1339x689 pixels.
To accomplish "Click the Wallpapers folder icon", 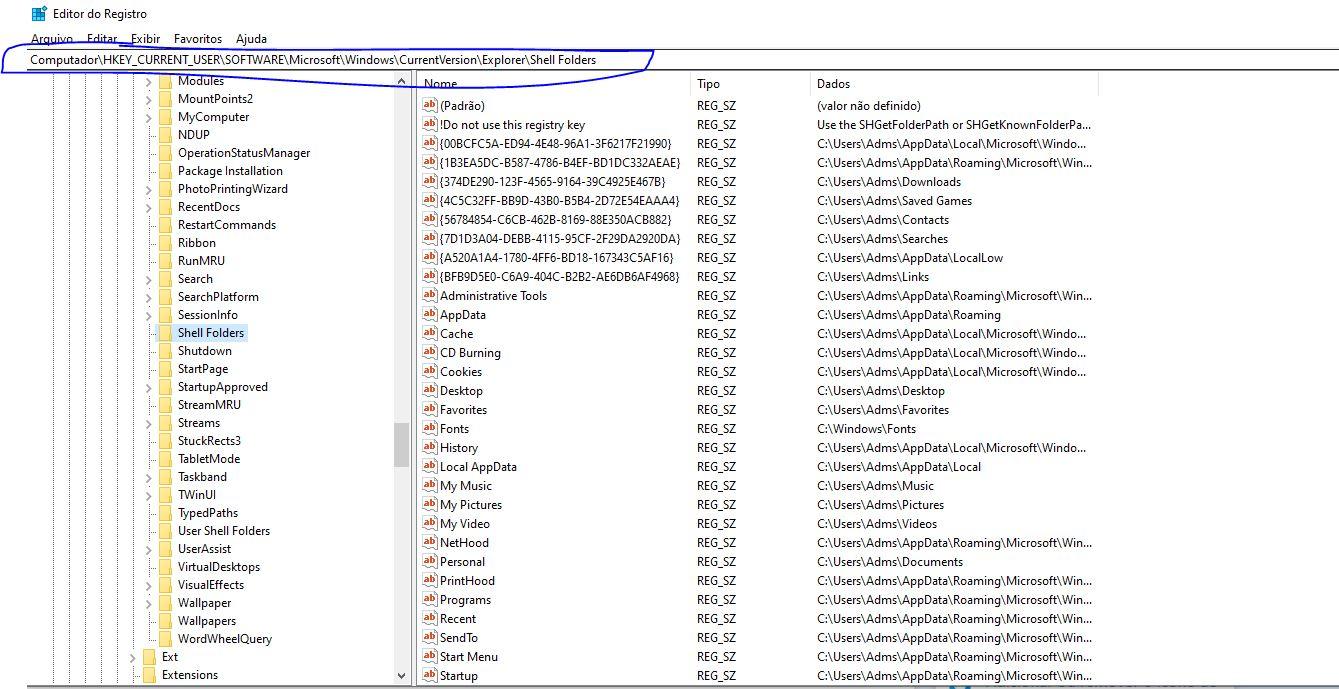I will [164, 620].
